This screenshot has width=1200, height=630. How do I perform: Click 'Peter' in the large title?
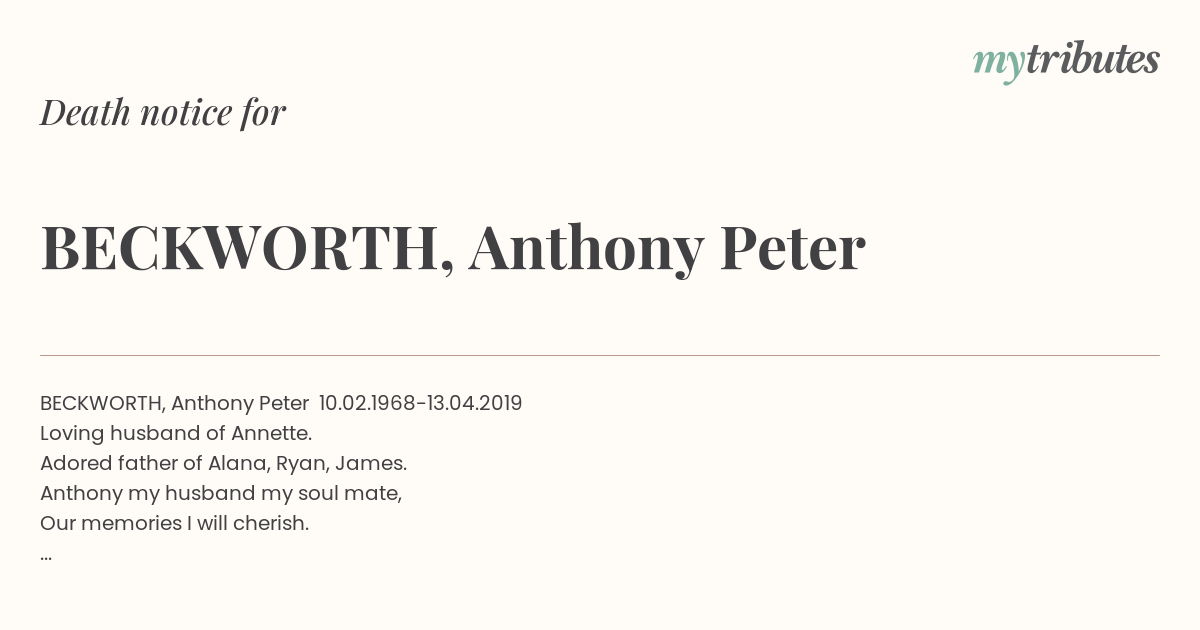792,248
